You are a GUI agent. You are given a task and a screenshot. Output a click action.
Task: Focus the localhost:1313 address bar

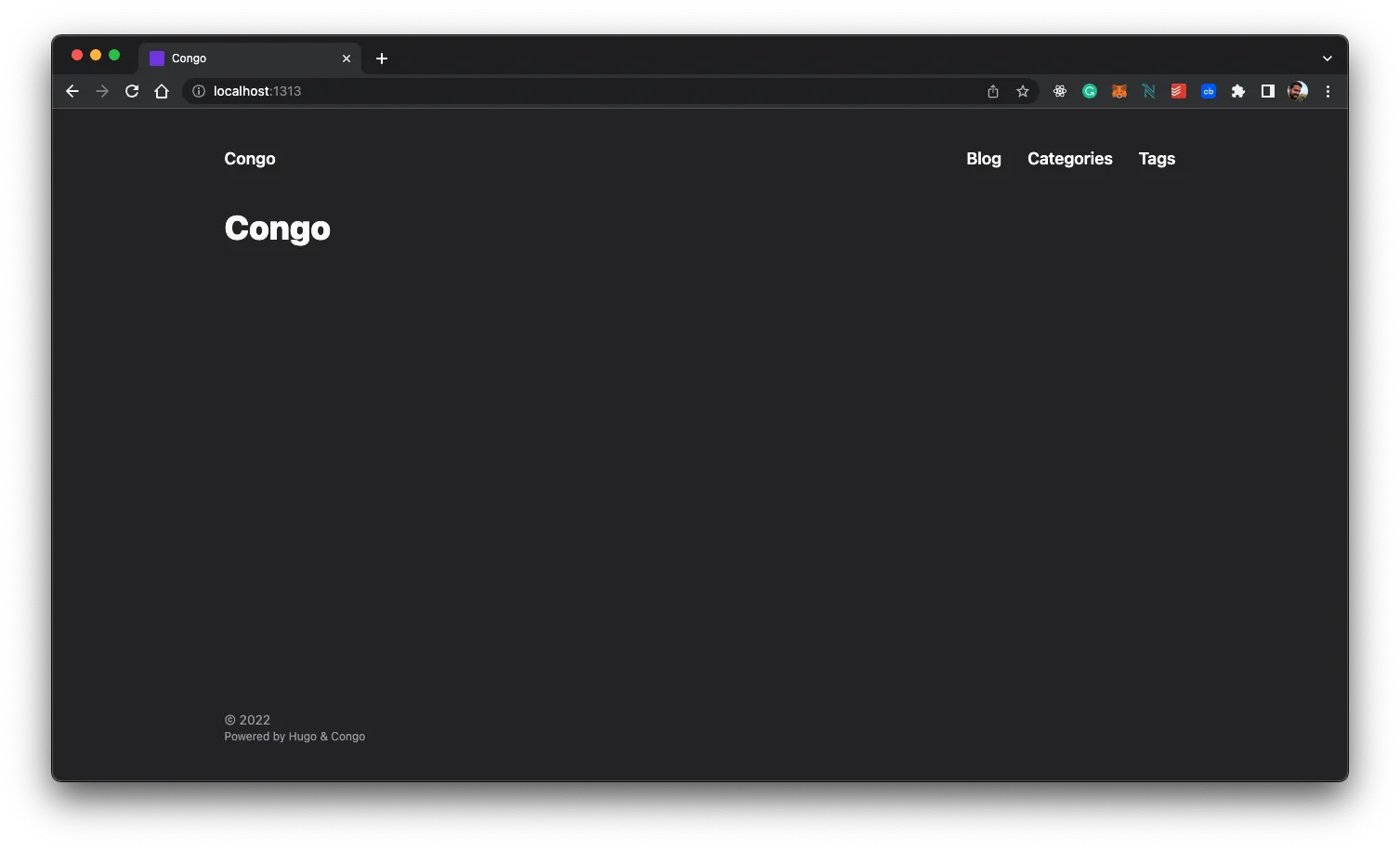[557, 91]
